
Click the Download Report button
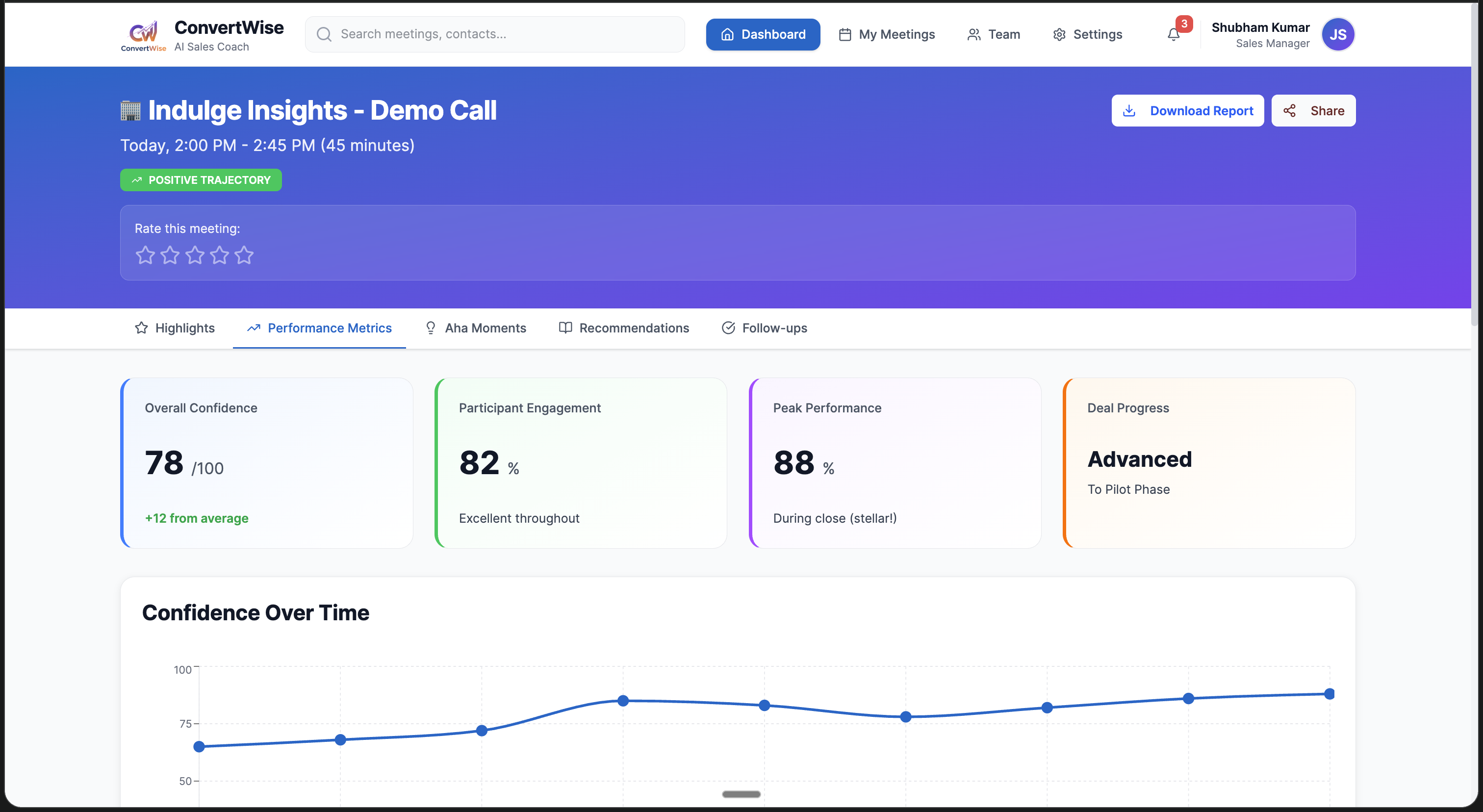pyautogui.click(x=1187, y=110)
